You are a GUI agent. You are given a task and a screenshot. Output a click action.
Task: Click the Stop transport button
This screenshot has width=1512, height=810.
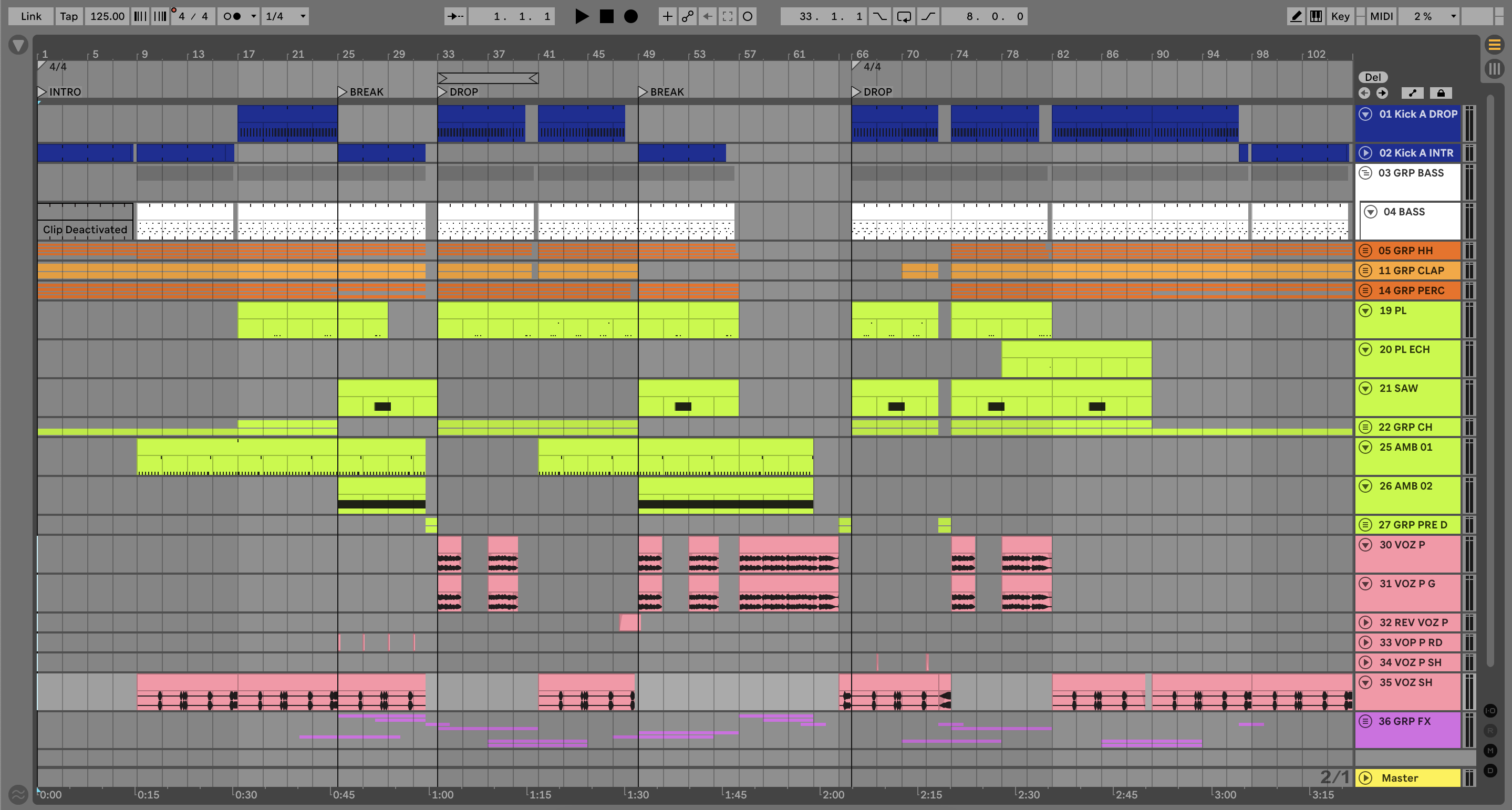click(x=606, y=16)
